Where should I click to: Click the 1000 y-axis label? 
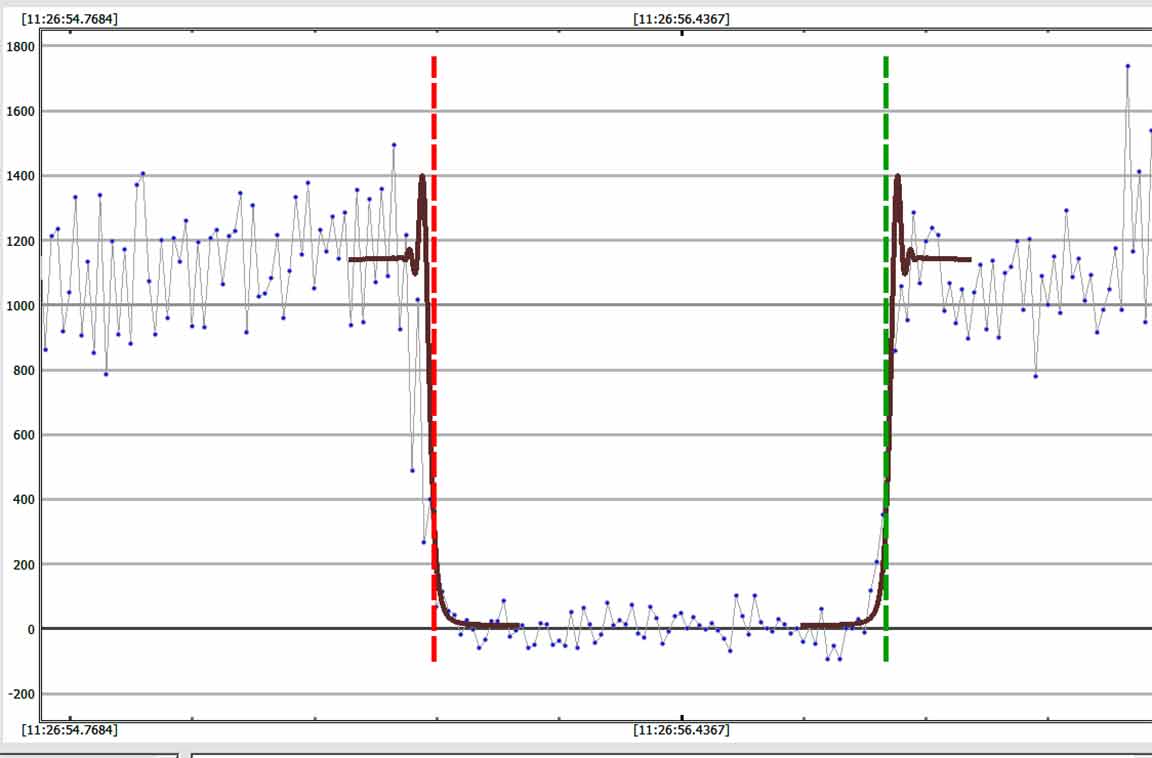21,306
